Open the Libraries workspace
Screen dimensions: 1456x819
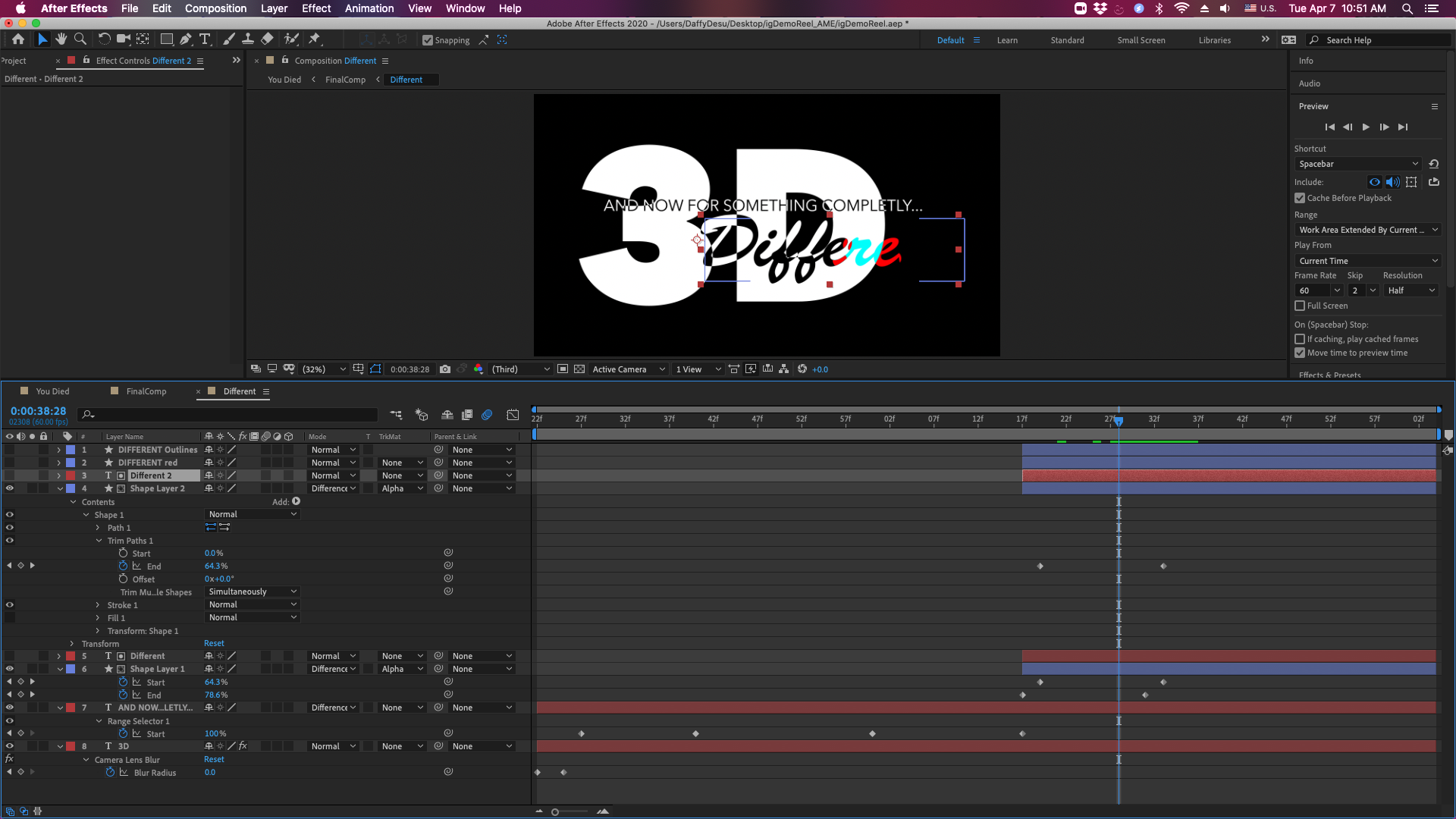tap(1214, 40)
